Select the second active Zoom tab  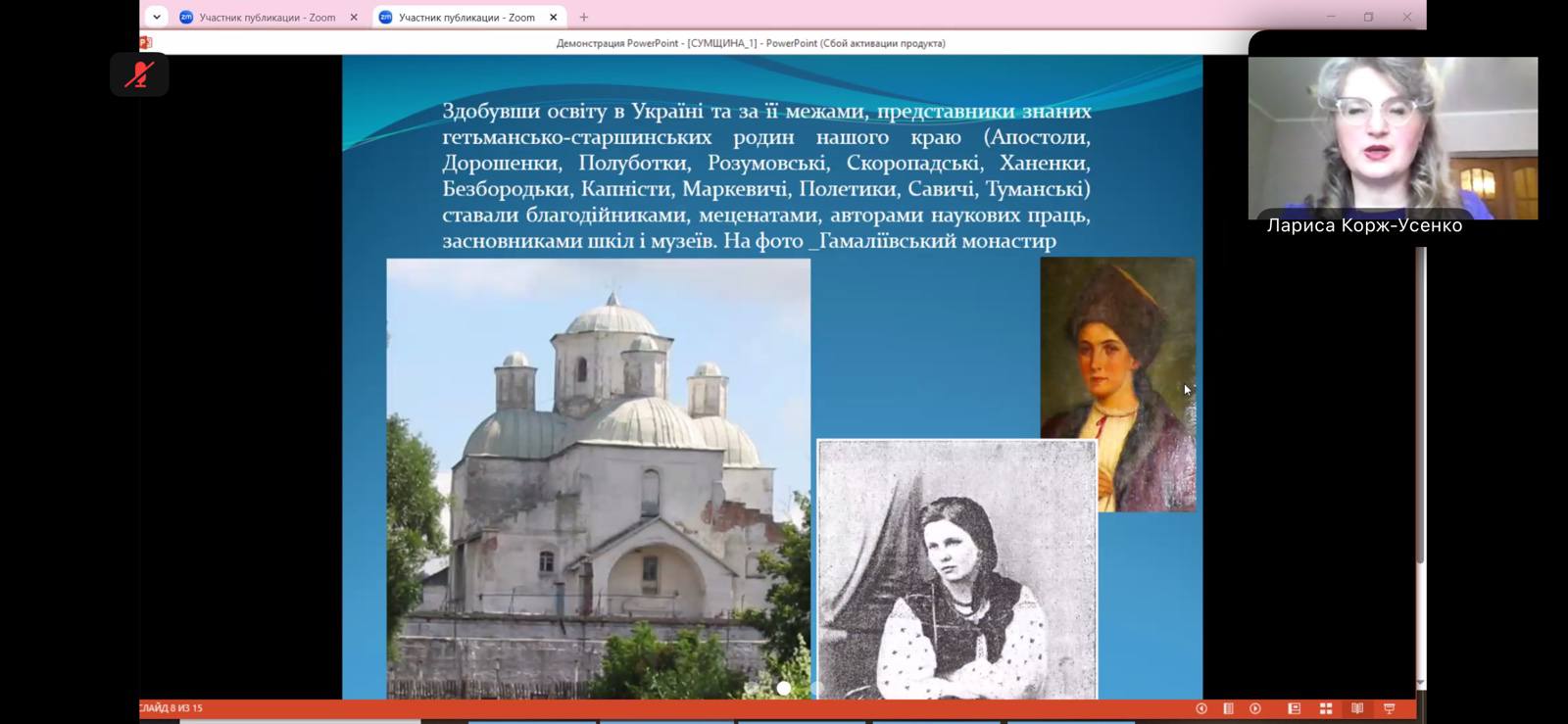pyautogui.click(x=465, y=18)
